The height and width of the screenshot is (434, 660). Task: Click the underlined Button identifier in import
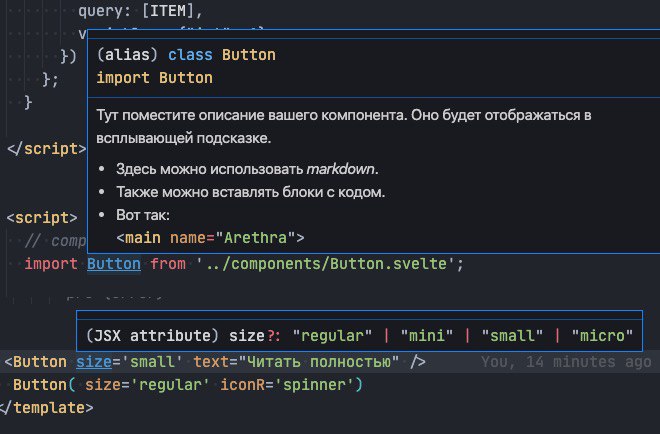click(114, 264)
